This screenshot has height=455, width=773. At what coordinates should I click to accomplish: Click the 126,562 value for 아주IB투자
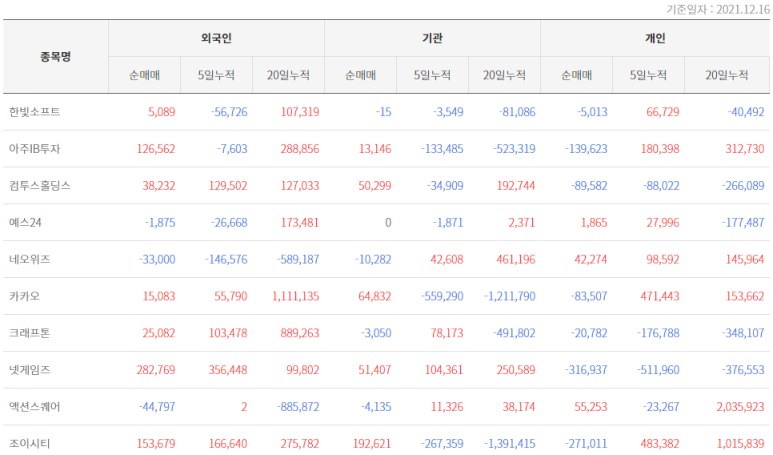click(x=156, y=149)
